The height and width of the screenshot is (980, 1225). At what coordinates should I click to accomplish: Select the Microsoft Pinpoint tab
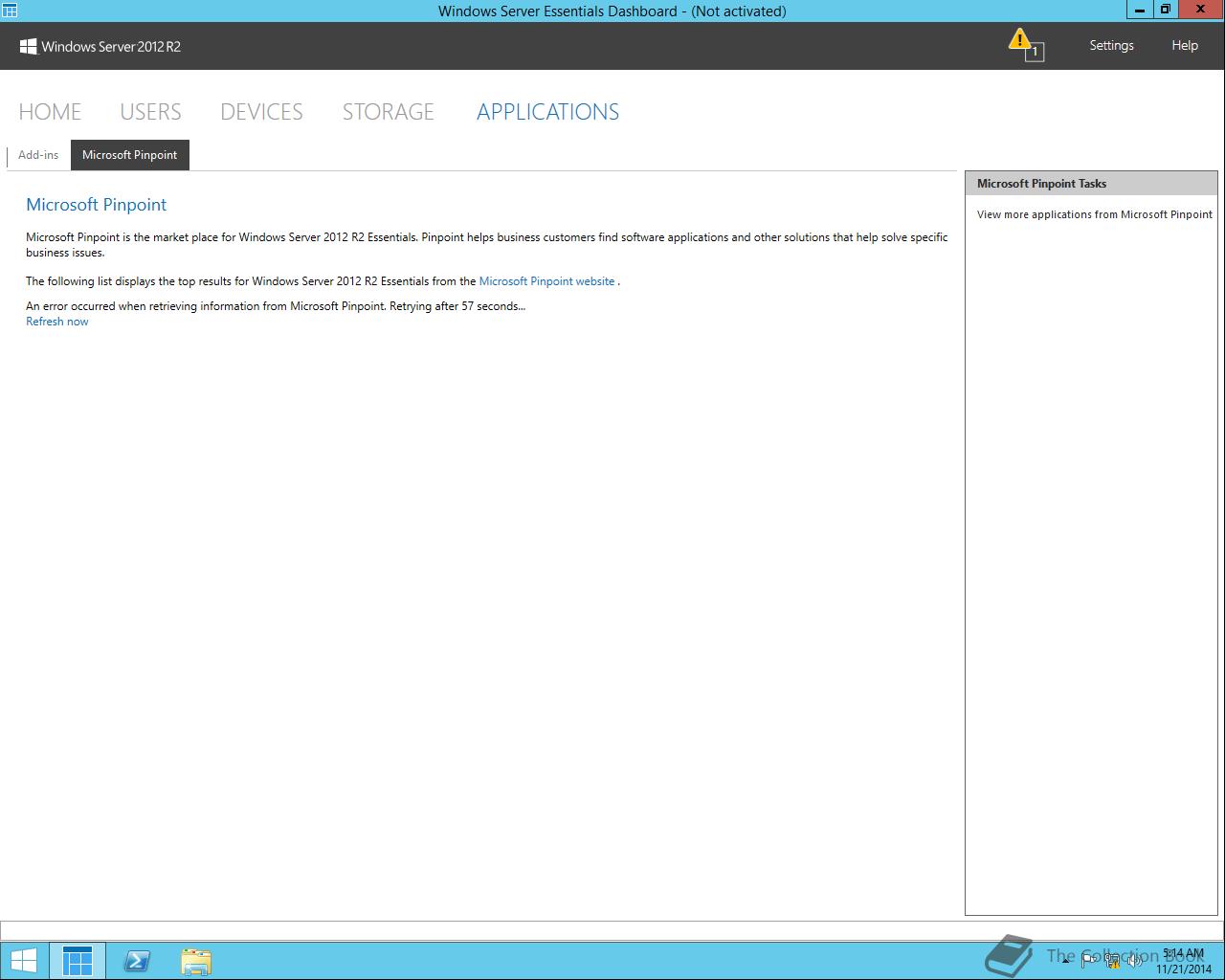pos(130,155)
